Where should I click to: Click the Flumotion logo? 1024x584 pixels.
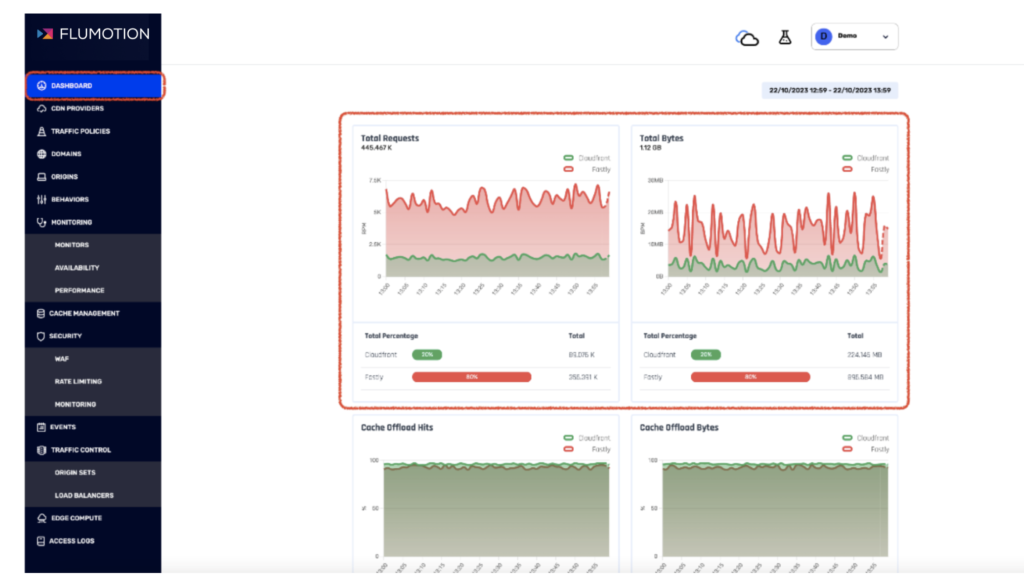93,34
